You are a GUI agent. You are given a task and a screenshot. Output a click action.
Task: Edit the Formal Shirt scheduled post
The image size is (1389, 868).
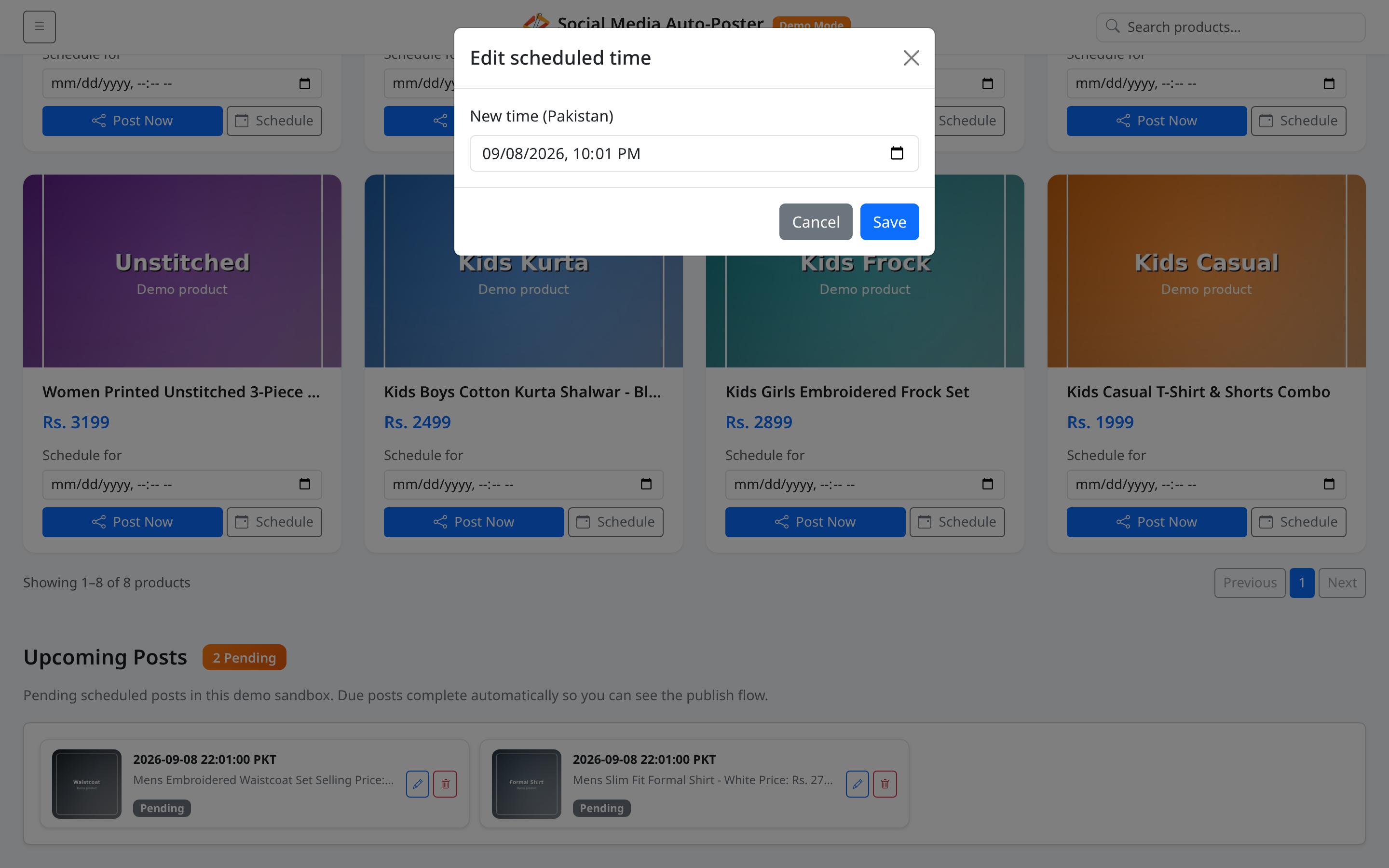857,784
